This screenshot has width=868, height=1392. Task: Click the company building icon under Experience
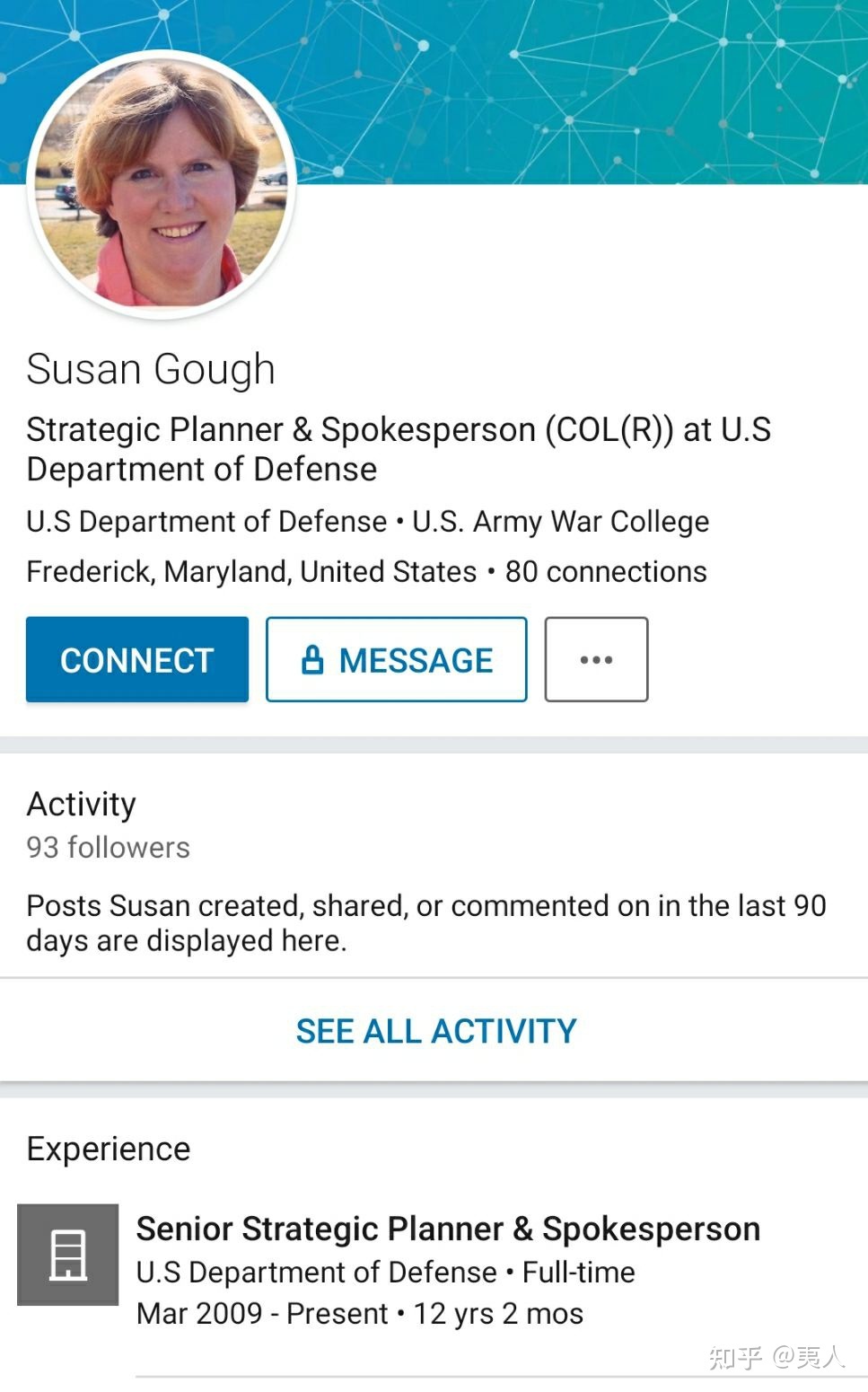point(68,1255)
